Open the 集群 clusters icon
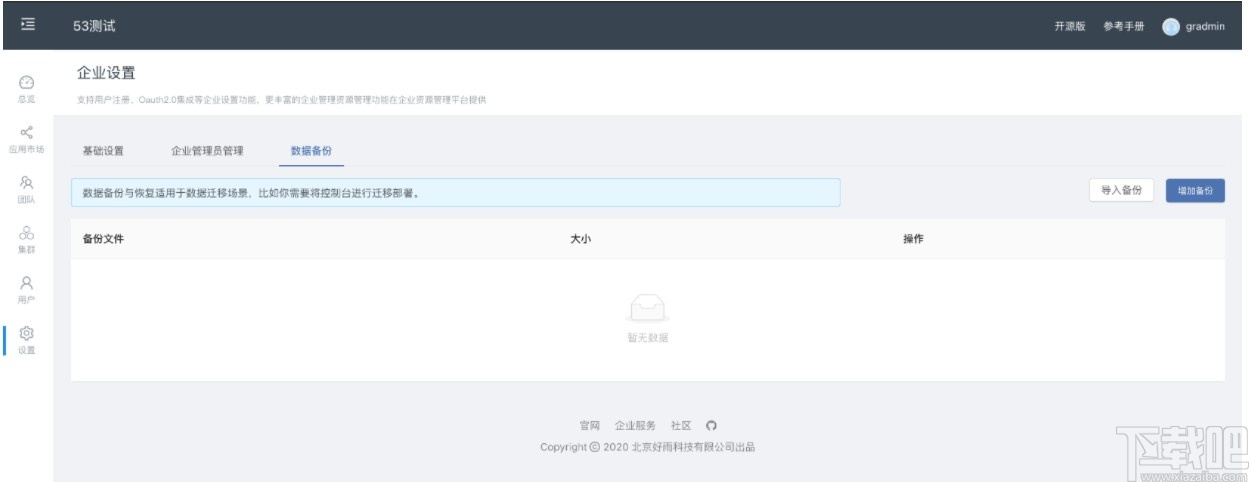The width and height of the screenshot is (1251, 482). pos(27,233)
